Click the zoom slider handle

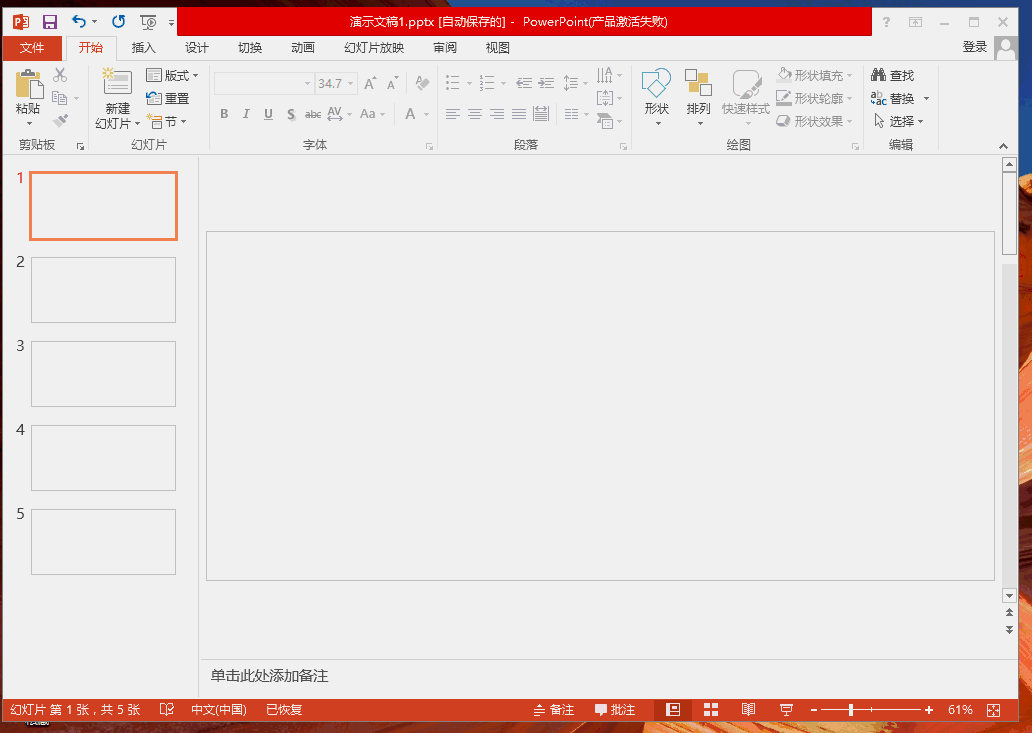click(851, 710)
